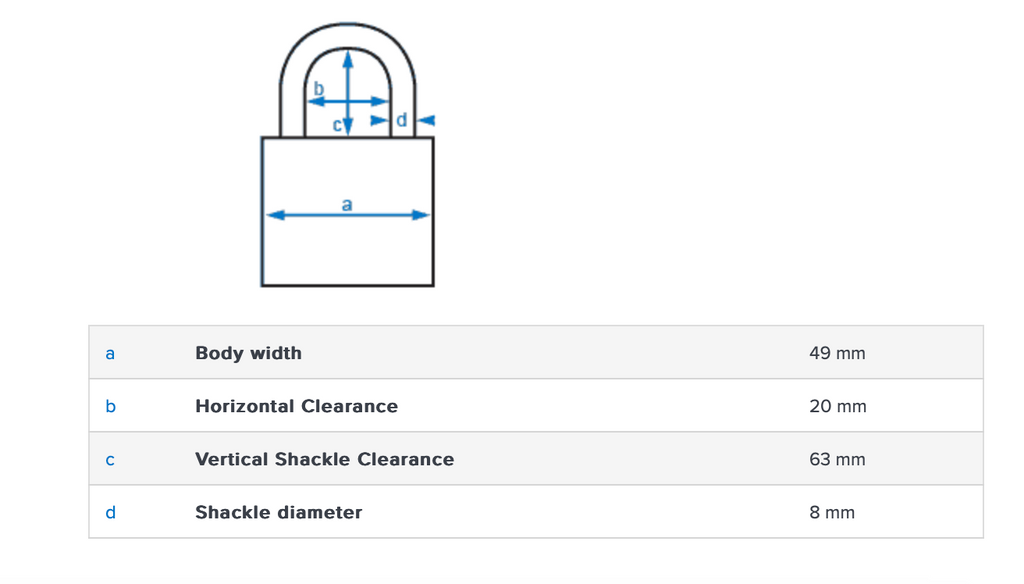
Task: Click the 63 mm value
Action: (x=838, y=460)
